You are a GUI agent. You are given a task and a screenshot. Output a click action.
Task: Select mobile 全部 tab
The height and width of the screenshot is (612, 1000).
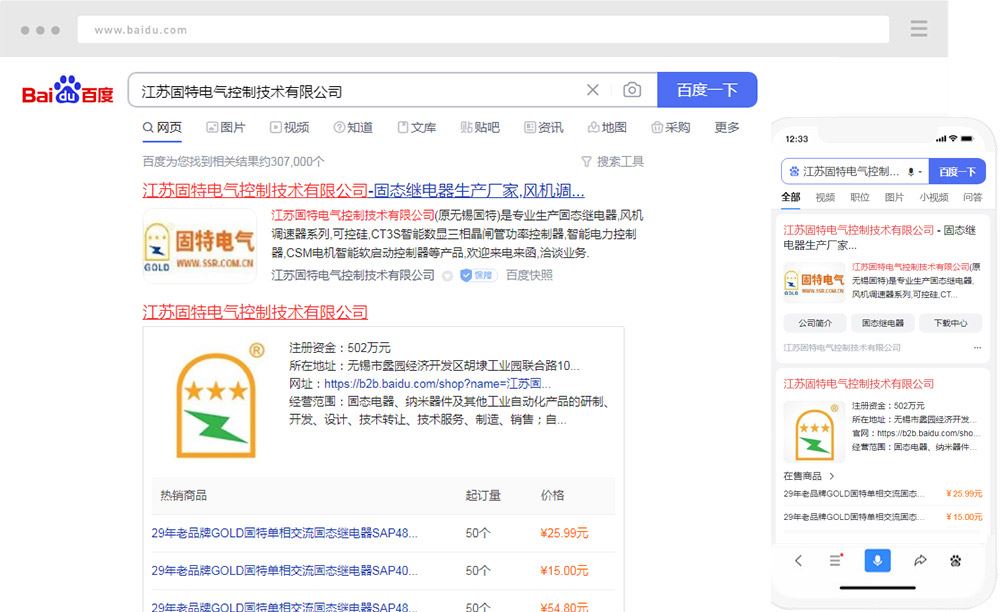click(x=791, y=197)
